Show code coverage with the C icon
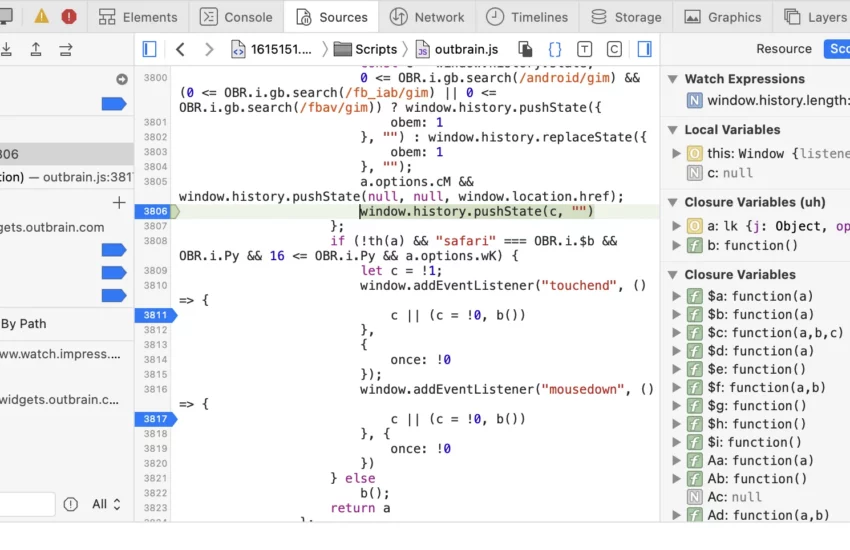Viewport: 850px width, 550px height. pyautogui.click(x=614, y=49)
